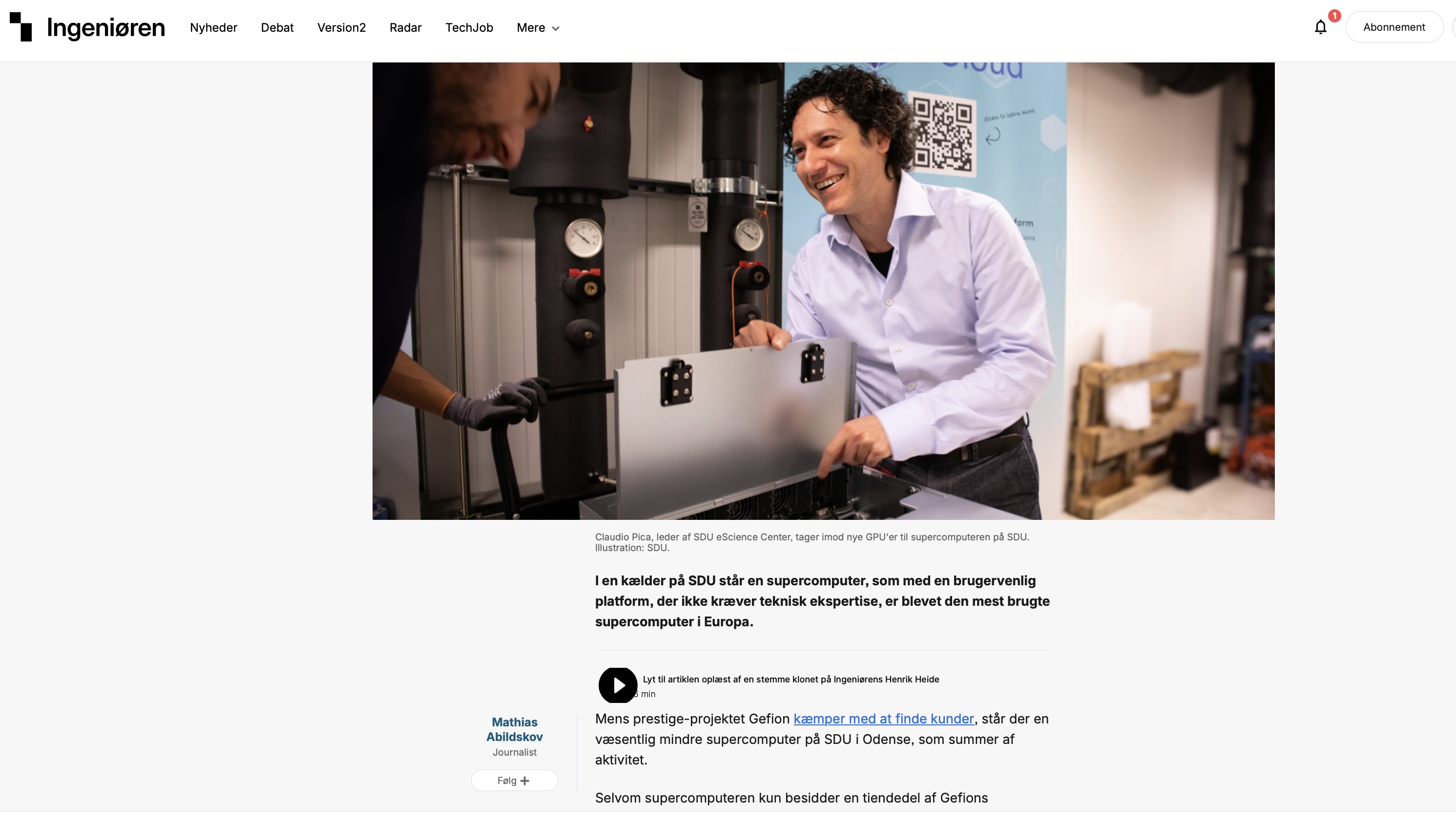Click the Ingeniøren wordmark to go home

coord(106,28)
